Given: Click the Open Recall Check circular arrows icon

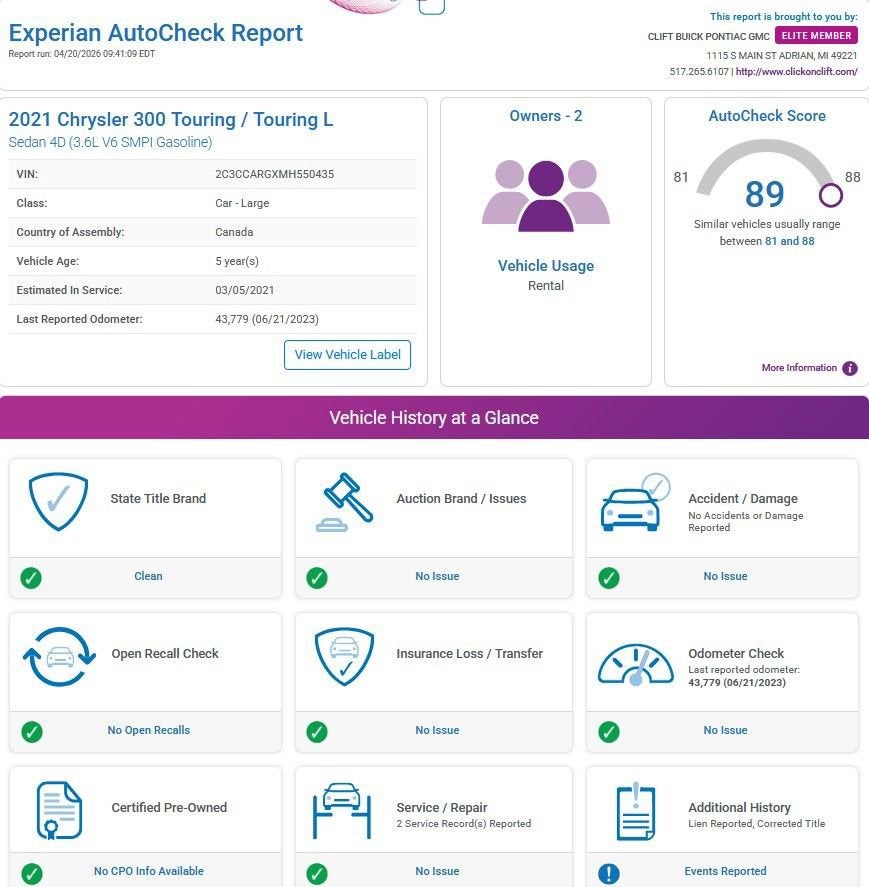Looking at the screenshot, I should click(59, 656).
